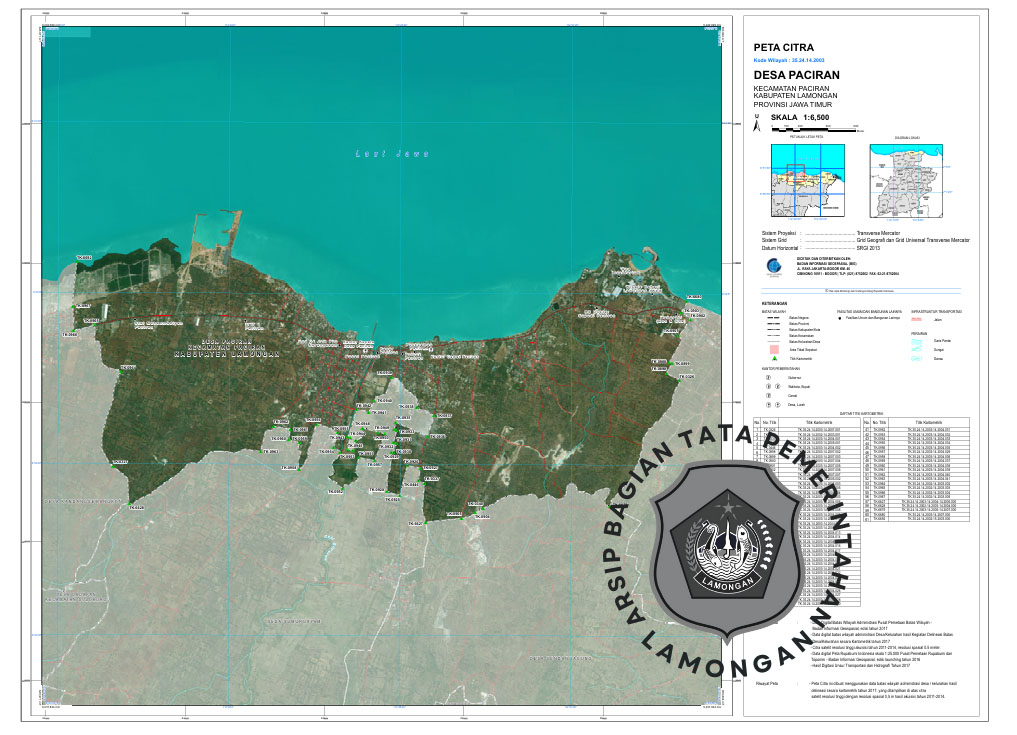
Task: Click the north arrow compass icon
Action: coord(758,122)
